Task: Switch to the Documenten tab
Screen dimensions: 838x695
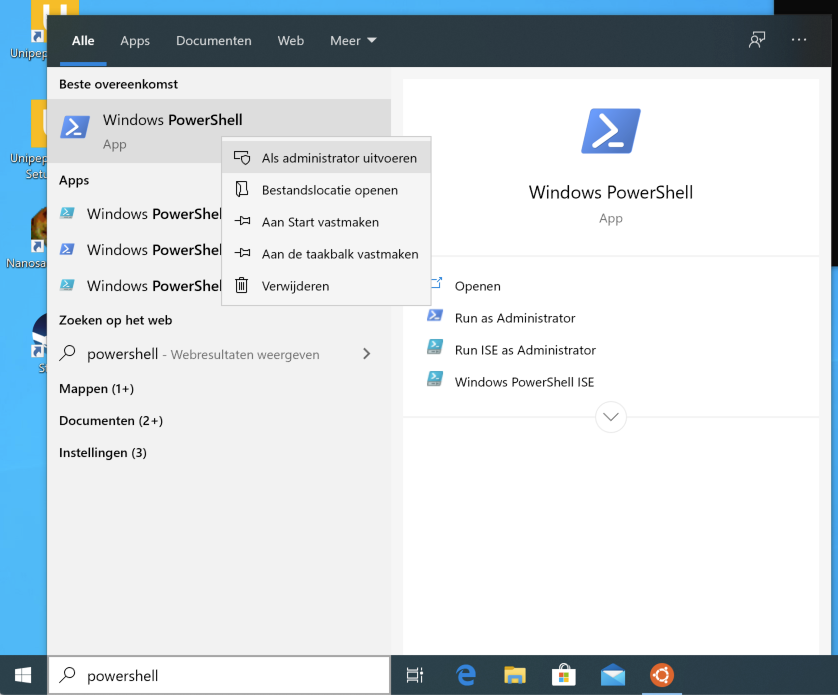Action: click(x=213, y=40)
